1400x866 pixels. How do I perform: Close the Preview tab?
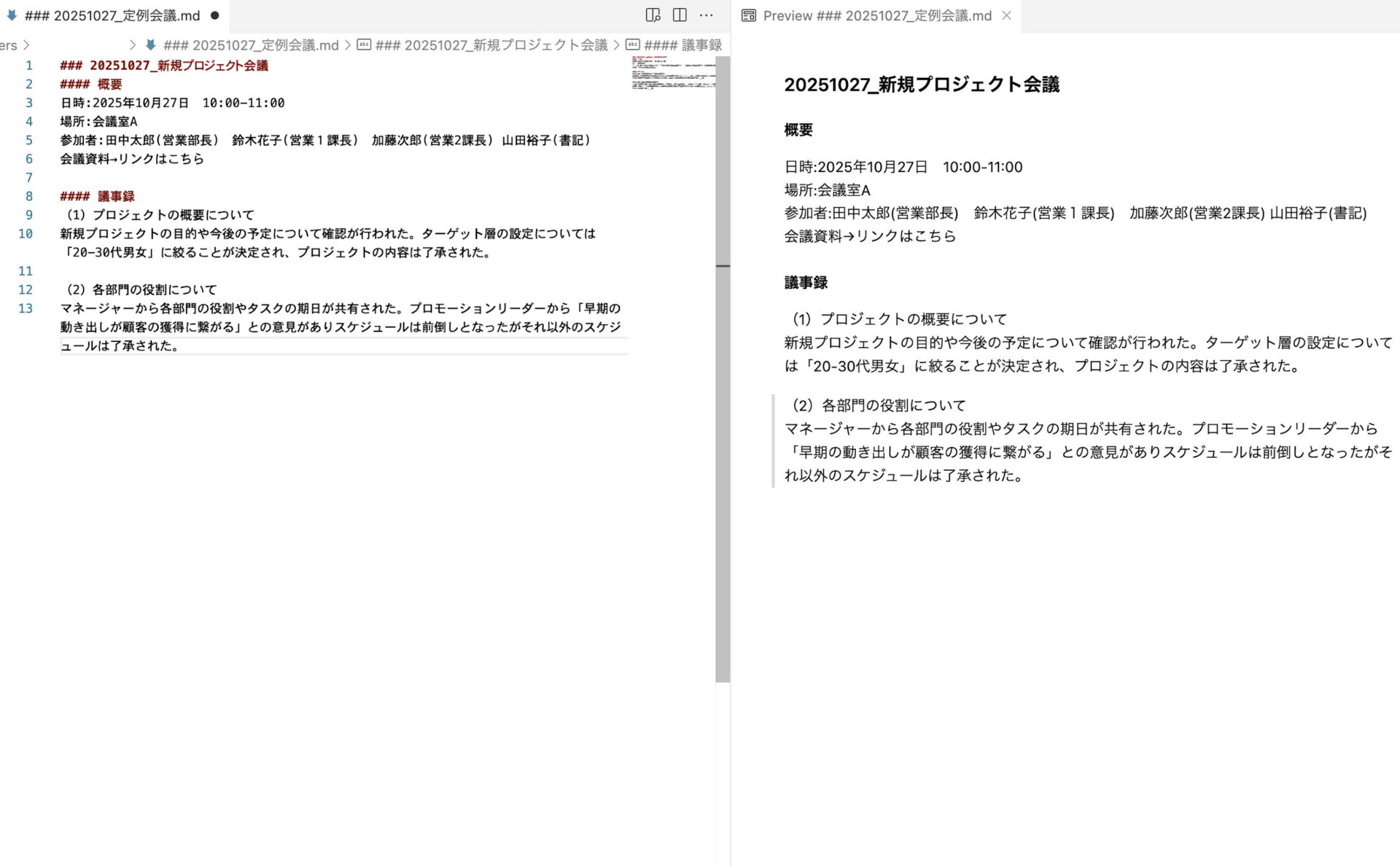(1007, 15)
